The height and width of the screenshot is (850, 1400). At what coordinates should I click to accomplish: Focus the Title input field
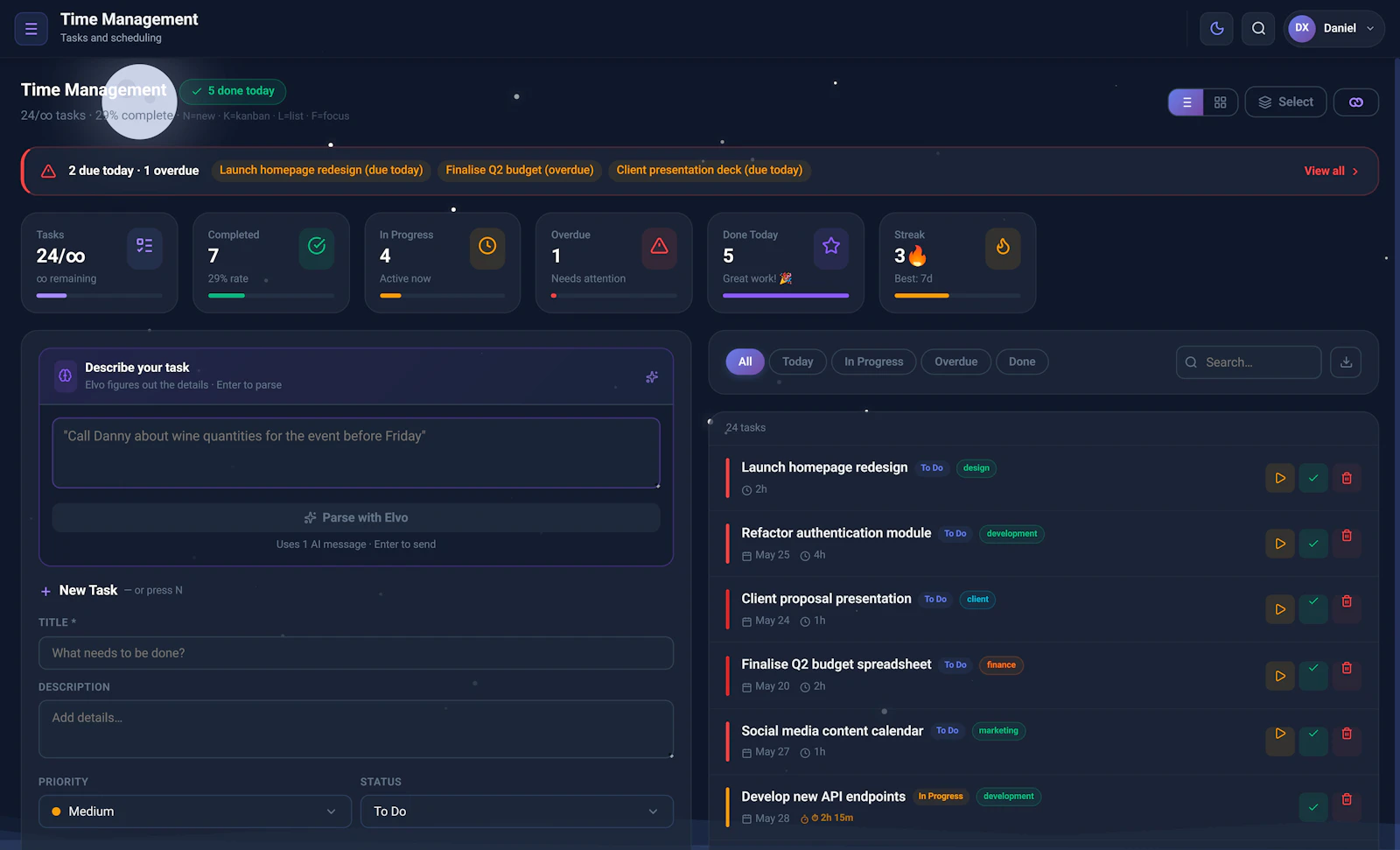356,653
